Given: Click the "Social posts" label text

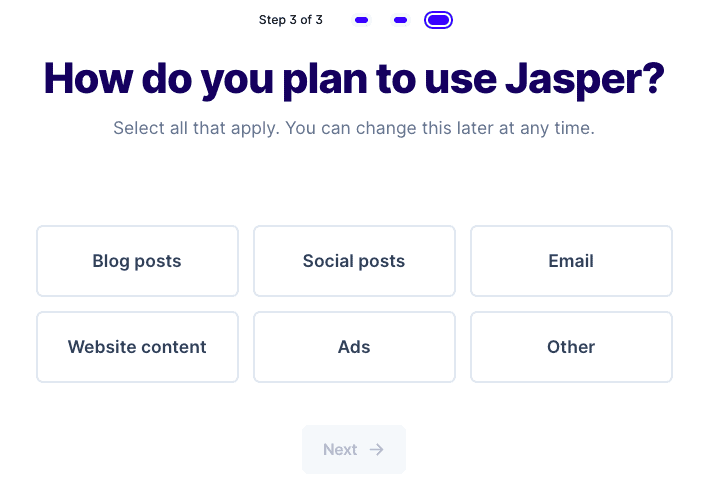Looking at the screenshot, I should click(354, 261).
